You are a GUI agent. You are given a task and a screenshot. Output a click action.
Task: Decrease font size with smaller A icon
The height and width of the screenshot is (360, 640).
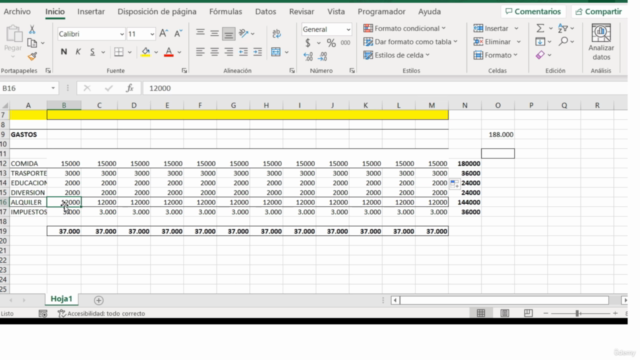(178, 34)
